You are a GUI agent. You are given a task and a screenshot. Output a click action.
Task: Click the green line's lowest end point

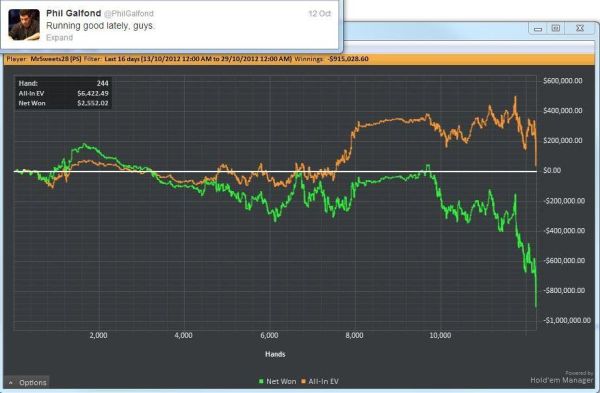point(536,306)
